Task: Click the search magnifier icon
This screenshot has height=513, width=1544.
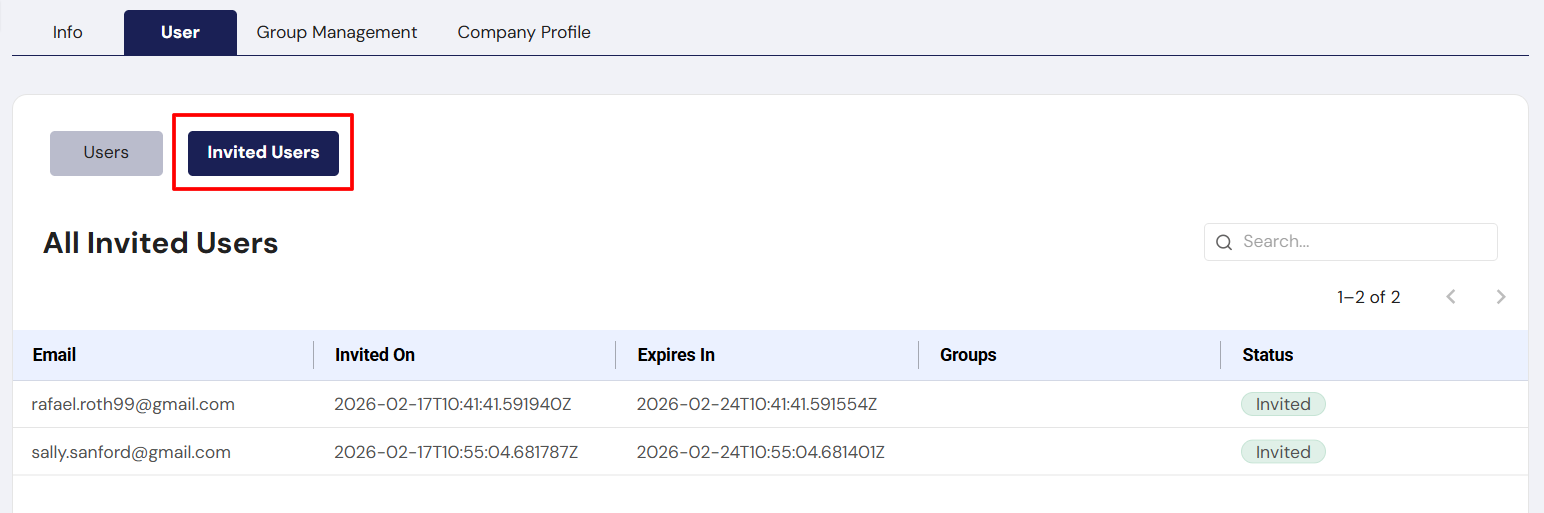Action: click(1223, 242)
